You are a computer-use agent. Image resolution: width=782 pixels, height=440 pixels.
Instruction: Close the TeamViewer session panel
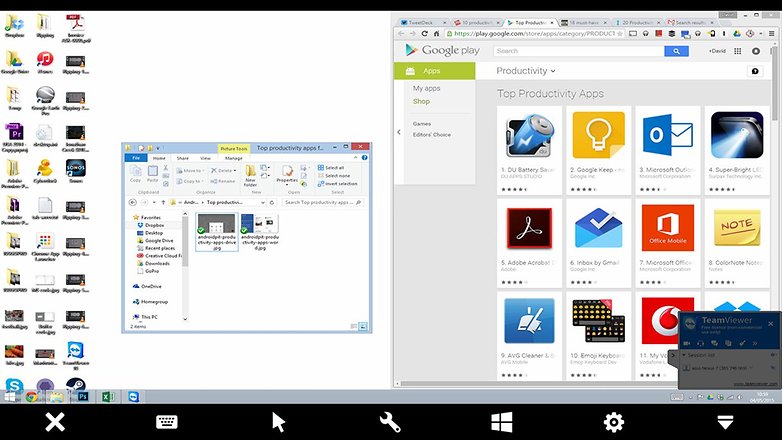pyautogui.click(x=771, y=324)
